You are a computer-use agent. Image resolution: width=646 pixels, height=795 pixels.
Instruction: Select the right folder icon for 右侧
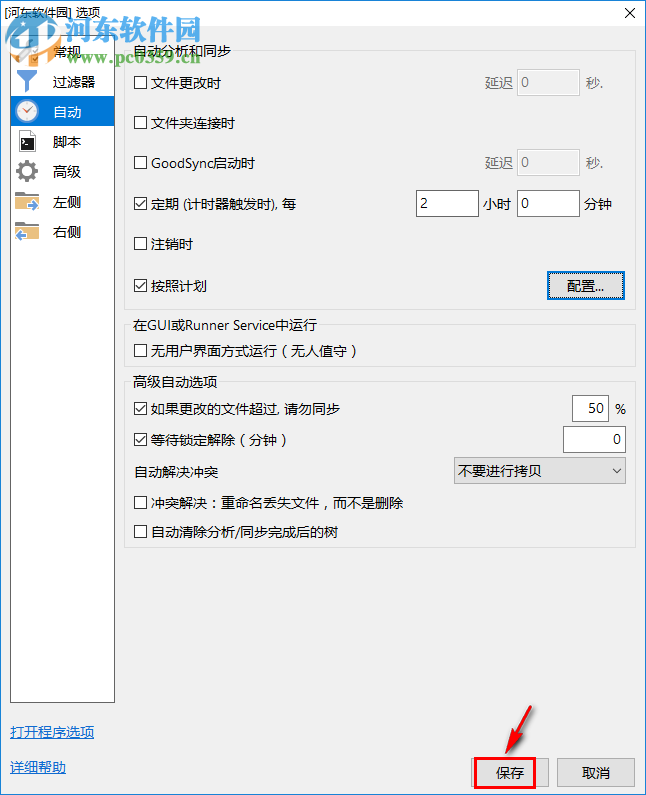tap(27, 231)
